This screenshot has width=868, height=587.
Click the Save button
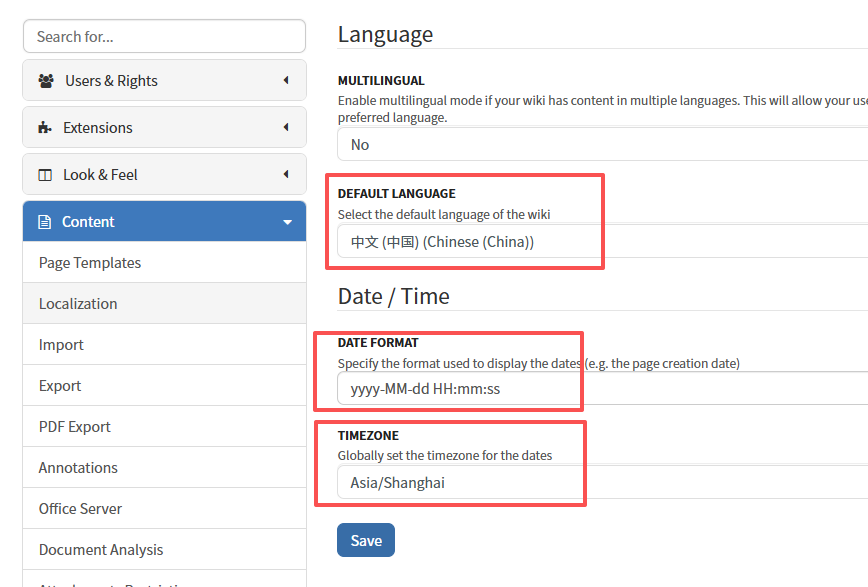click(x=366, y=540)
